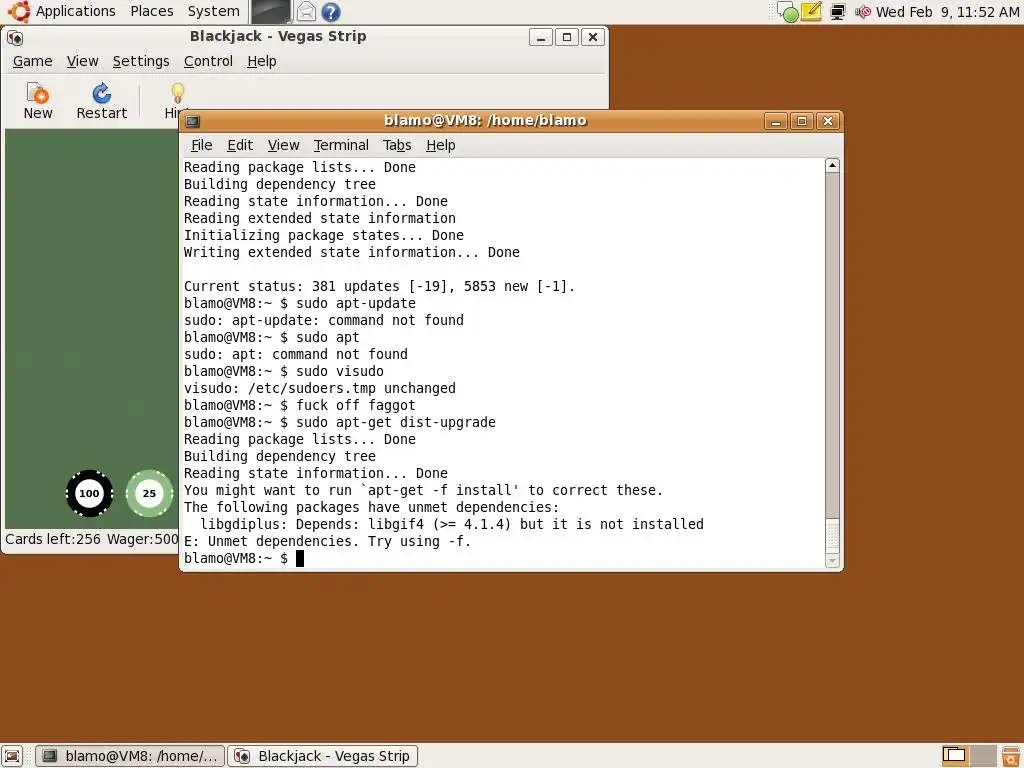Viewport: 1024px width, 768px height.
Task: Open the Places menu in top panel
Action: point(152,11)
